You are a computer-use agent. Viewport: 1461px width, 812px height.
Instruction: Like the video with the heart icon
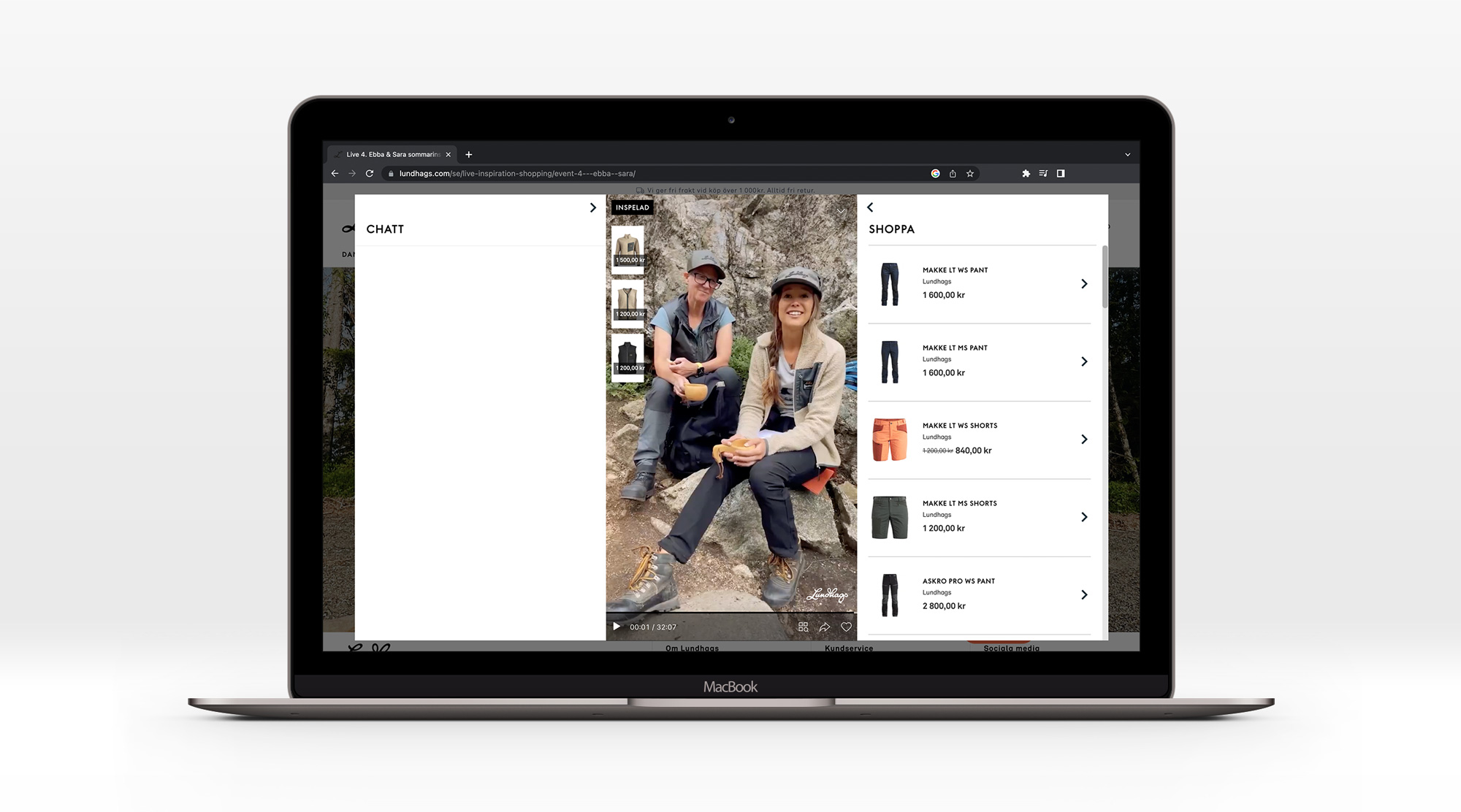(x=846, y=627)
